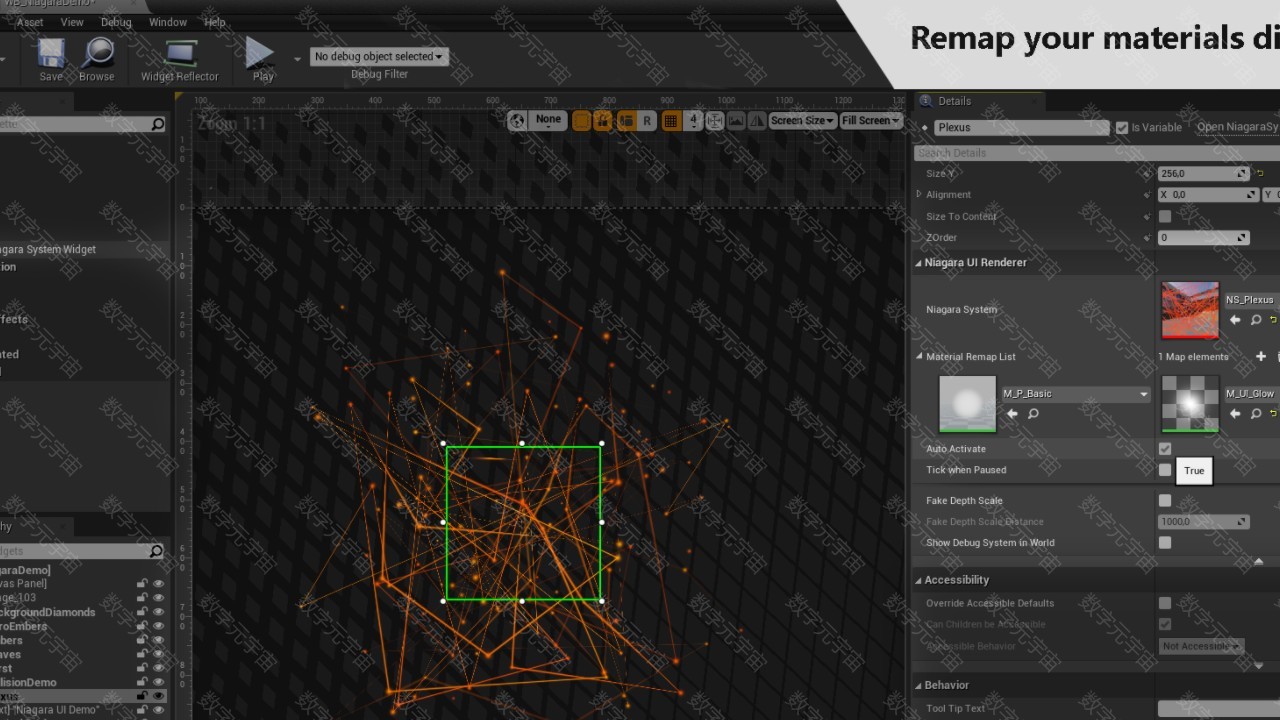Screen dimensions: 1280x720
Task: Click the zoom to fit icon
Action: 715,121
